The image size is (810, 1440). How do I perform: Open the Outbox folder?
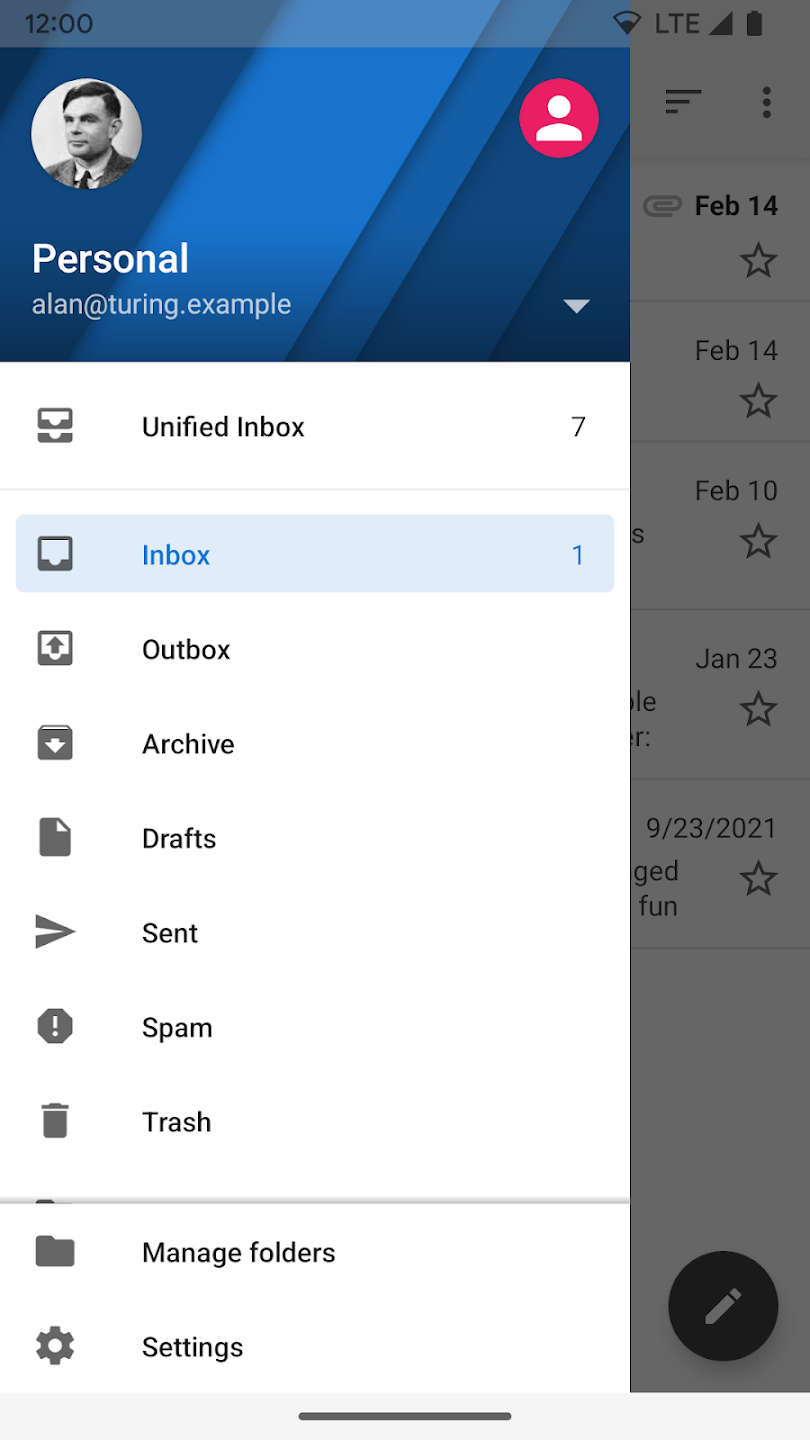pos(186,650)
